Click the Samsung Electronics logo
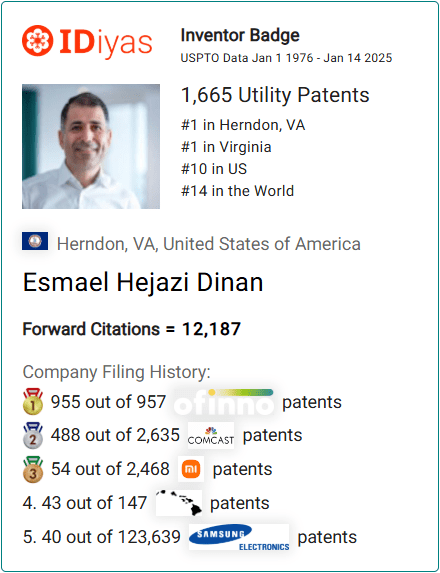The height and width of the screenshot is (573, 440). click(239, 537)
